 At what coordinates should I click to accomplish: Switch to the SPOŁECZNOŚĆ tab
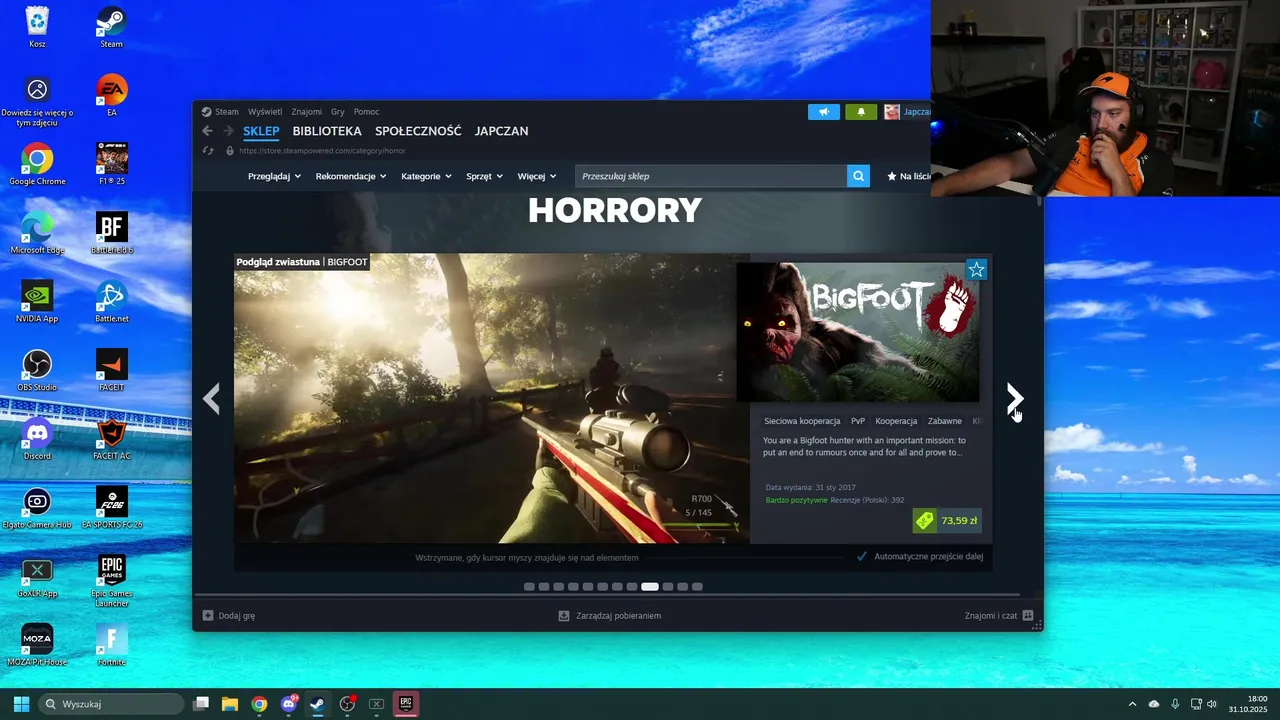(418, 131)
